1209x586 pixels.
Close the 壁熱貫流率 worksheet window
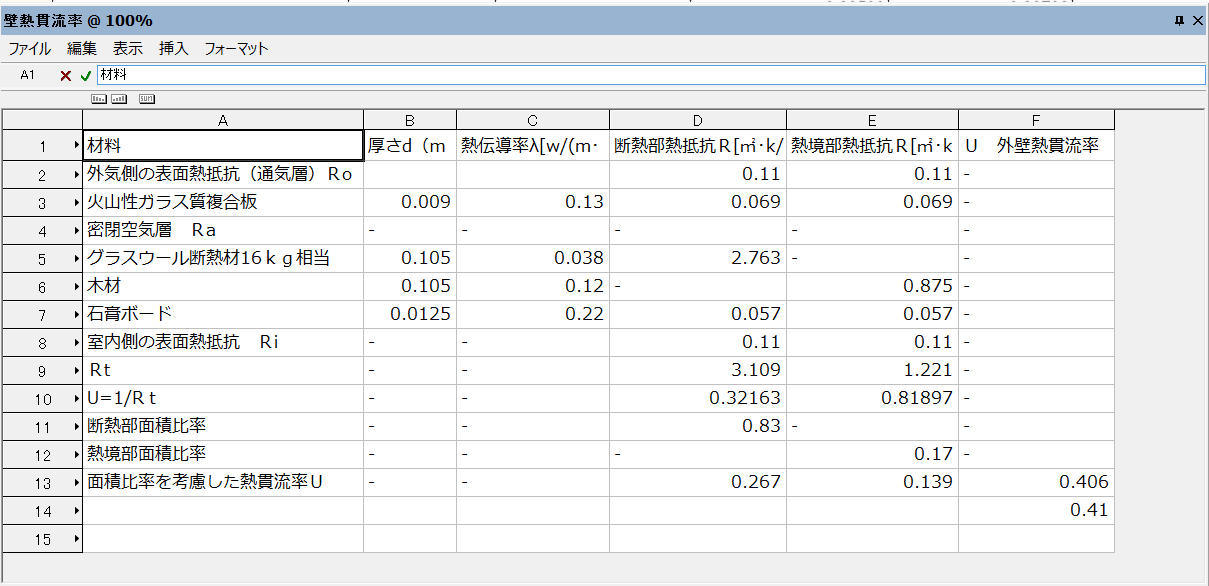tap(1197, 20)
